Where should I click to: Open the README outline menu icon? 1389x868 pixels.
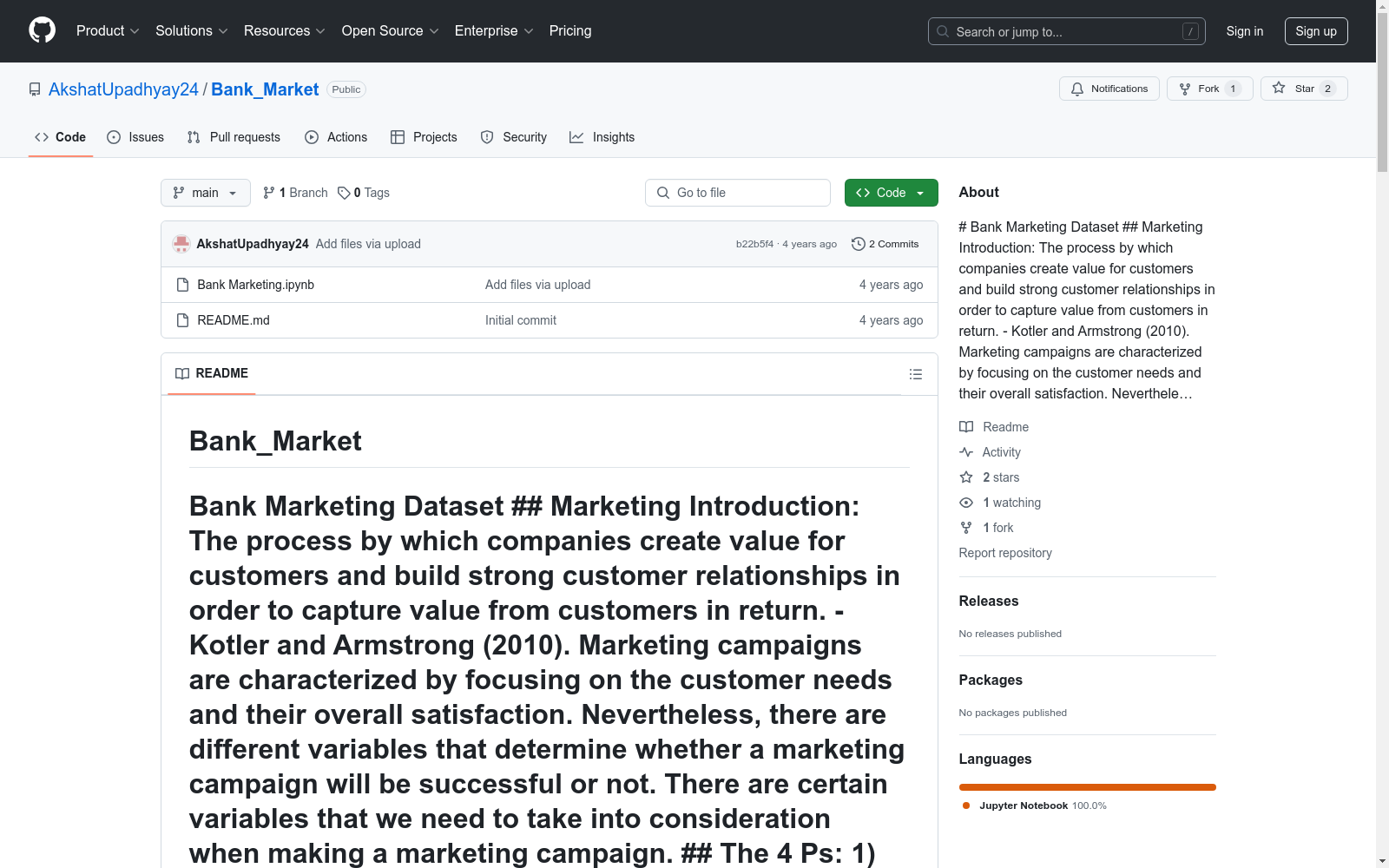click(916, 374)
